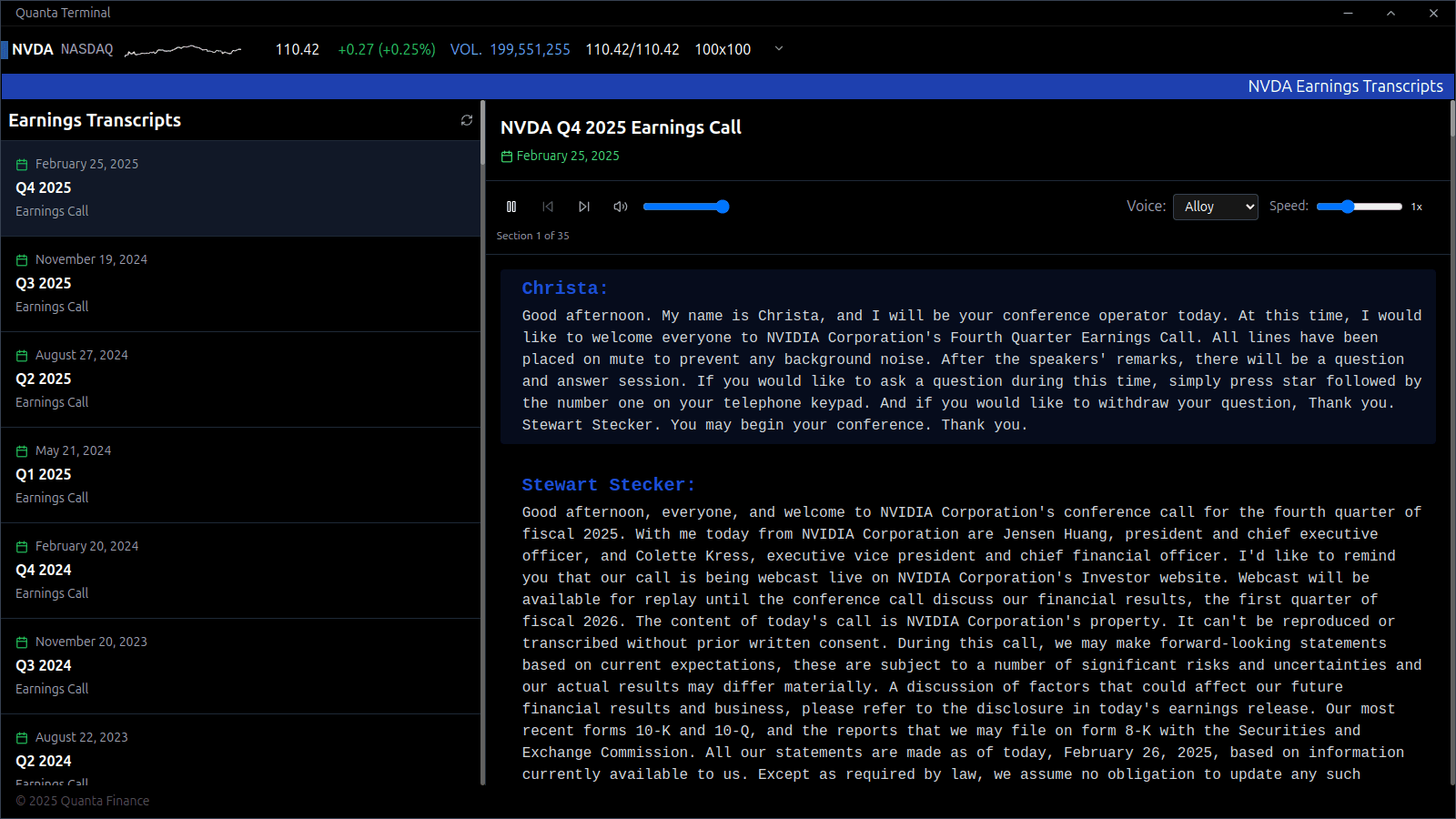The image size is (1456, 819).
Task: Click the 1x speed label
Action: coord(1417,207)
